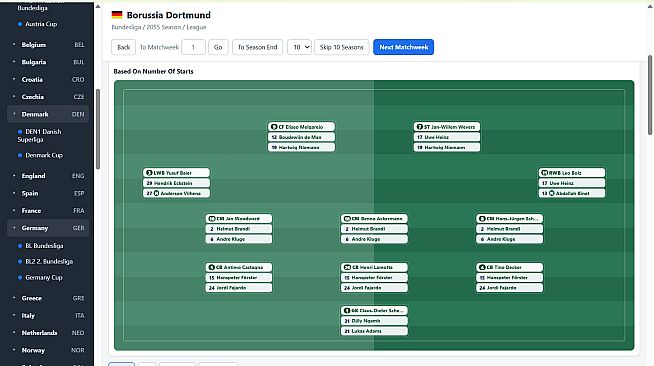Viewport: 654px width, 366px height.
Task: Click the shirt number badge of GK Claus-Dieter
Action: pos(347,311)
